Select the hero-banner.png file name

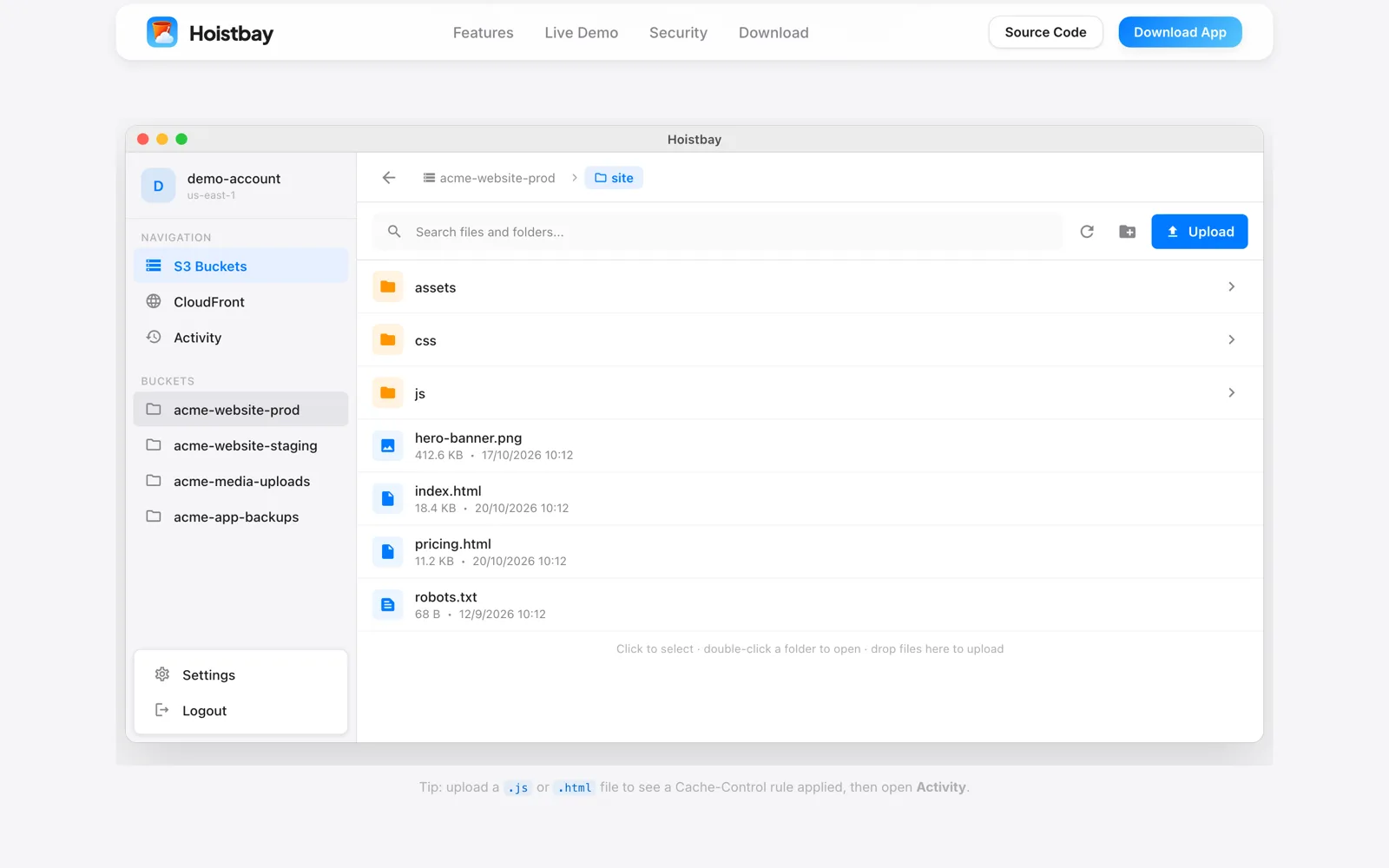coord(469,438)
